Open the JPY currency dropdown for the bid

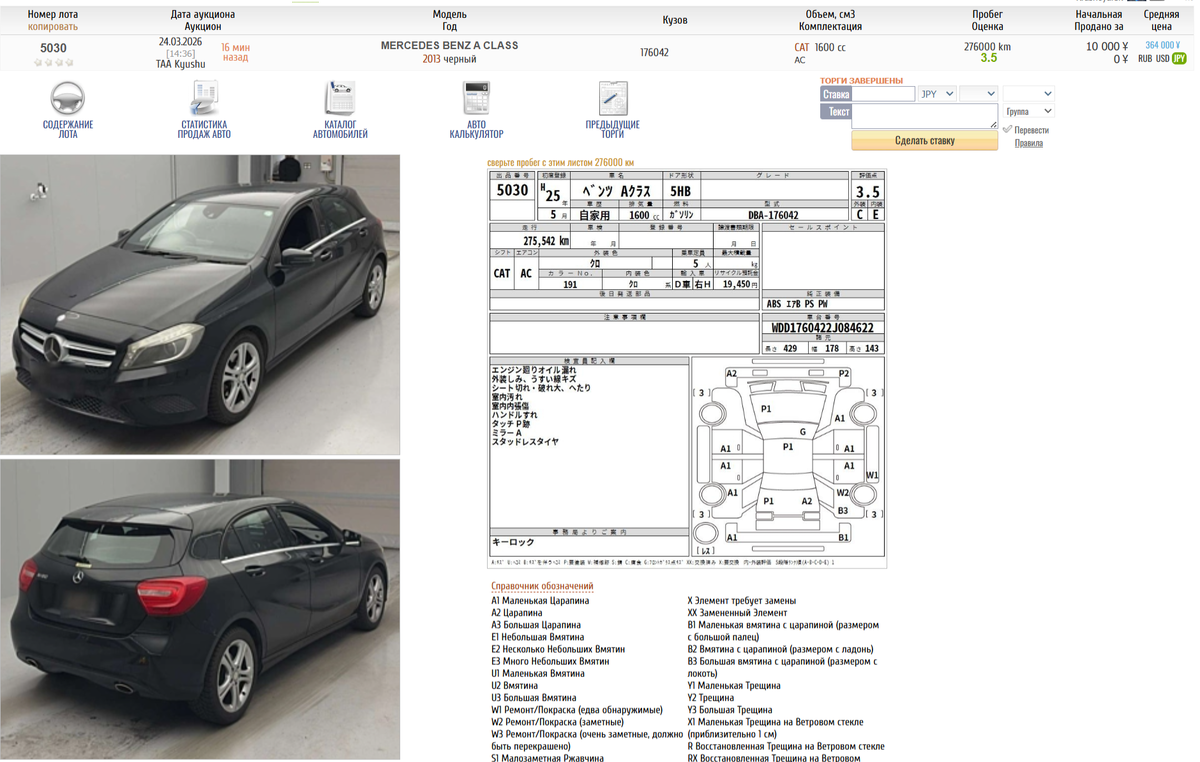(936, 94)
